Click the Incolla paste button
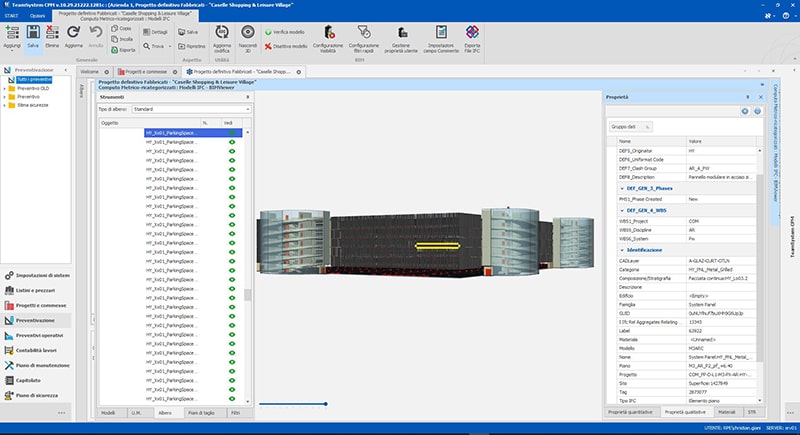 (122, 39)
